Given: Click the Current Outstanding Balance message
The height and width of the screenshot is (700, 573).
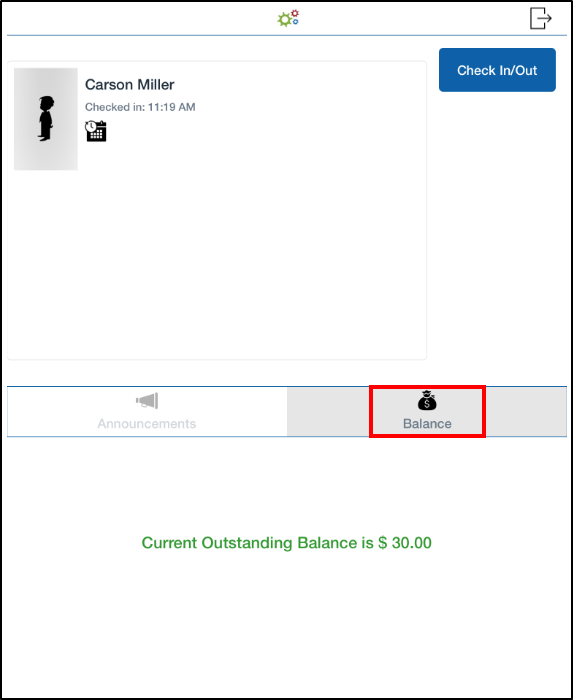Looking at the screenshot, I should click(286, 543).
